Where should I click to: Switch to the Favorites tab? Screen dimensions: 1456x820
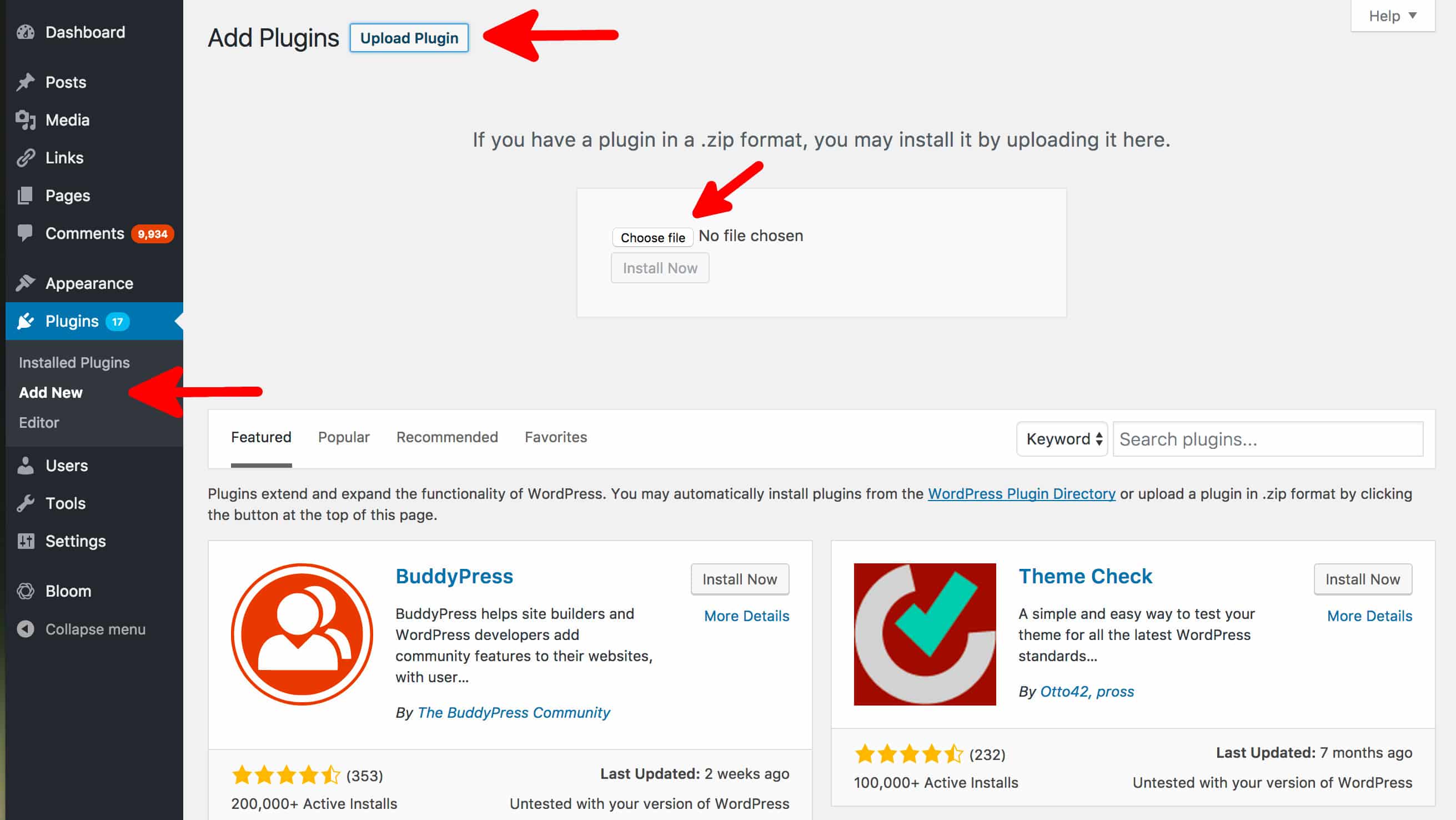[556, 437]
